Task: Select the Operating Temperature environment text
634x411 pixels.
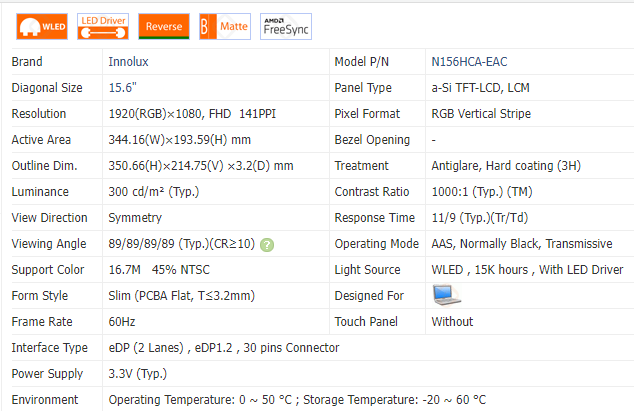Action: click(297, 400)
